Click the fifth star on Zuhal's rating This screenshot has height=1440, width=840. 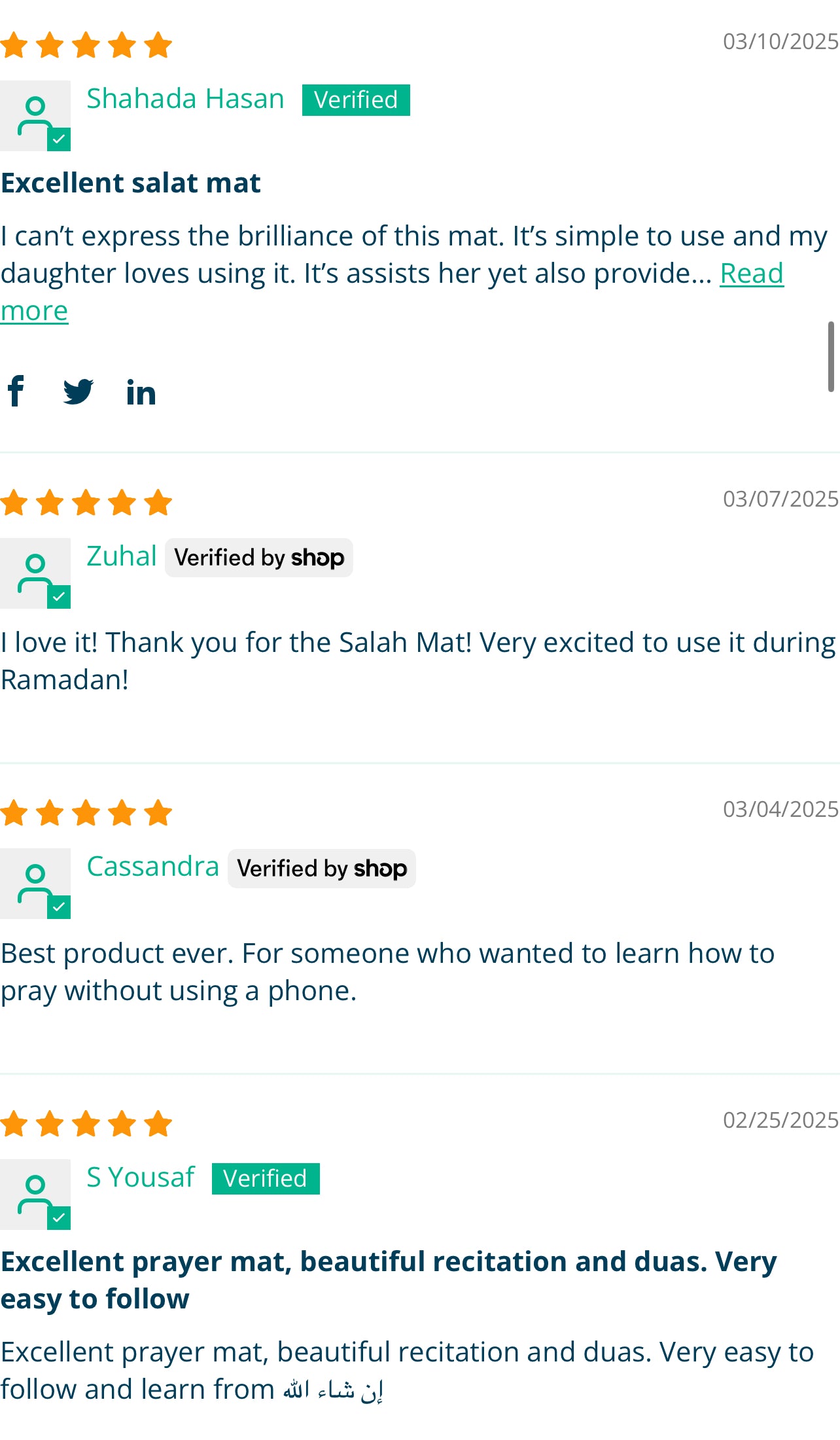[x=159, y=502]
